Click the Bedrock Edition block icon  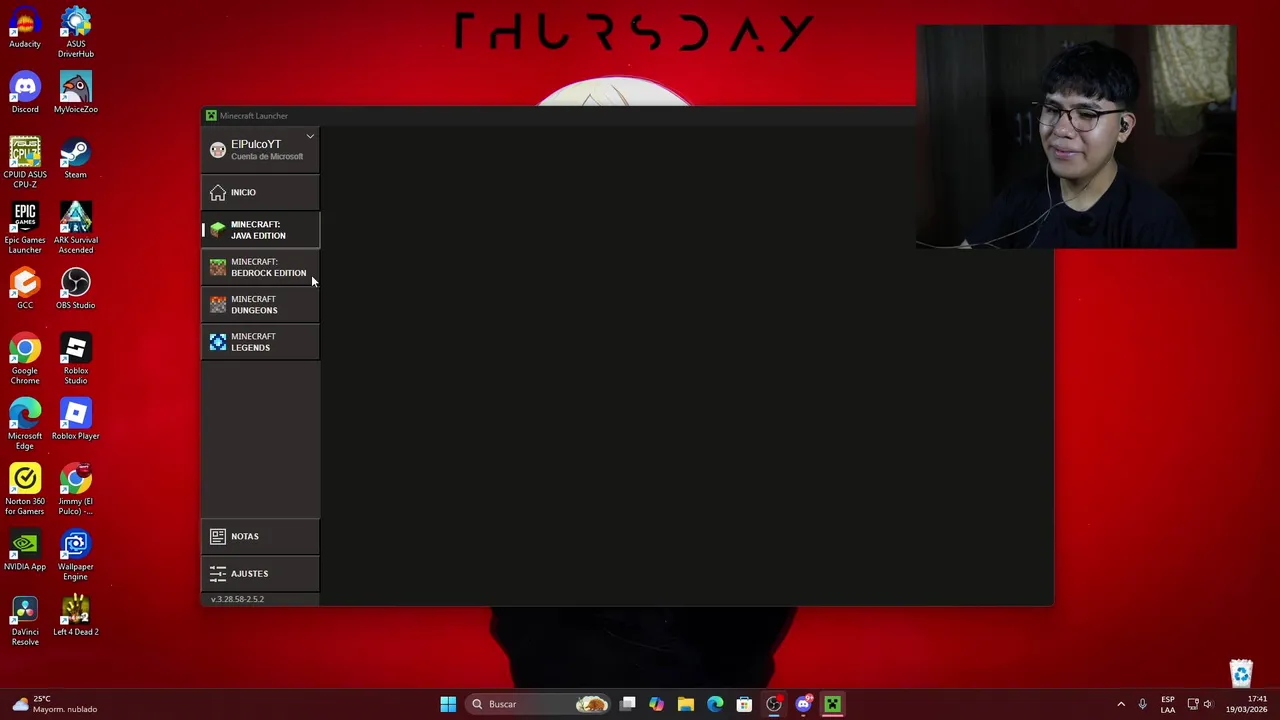point(218,267)
